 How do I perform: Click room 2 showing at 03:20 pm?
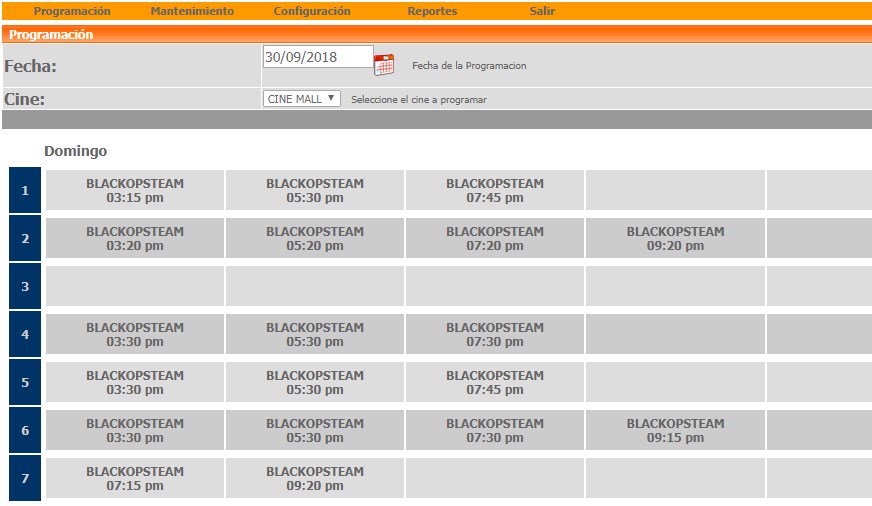(x=135, y=238)
